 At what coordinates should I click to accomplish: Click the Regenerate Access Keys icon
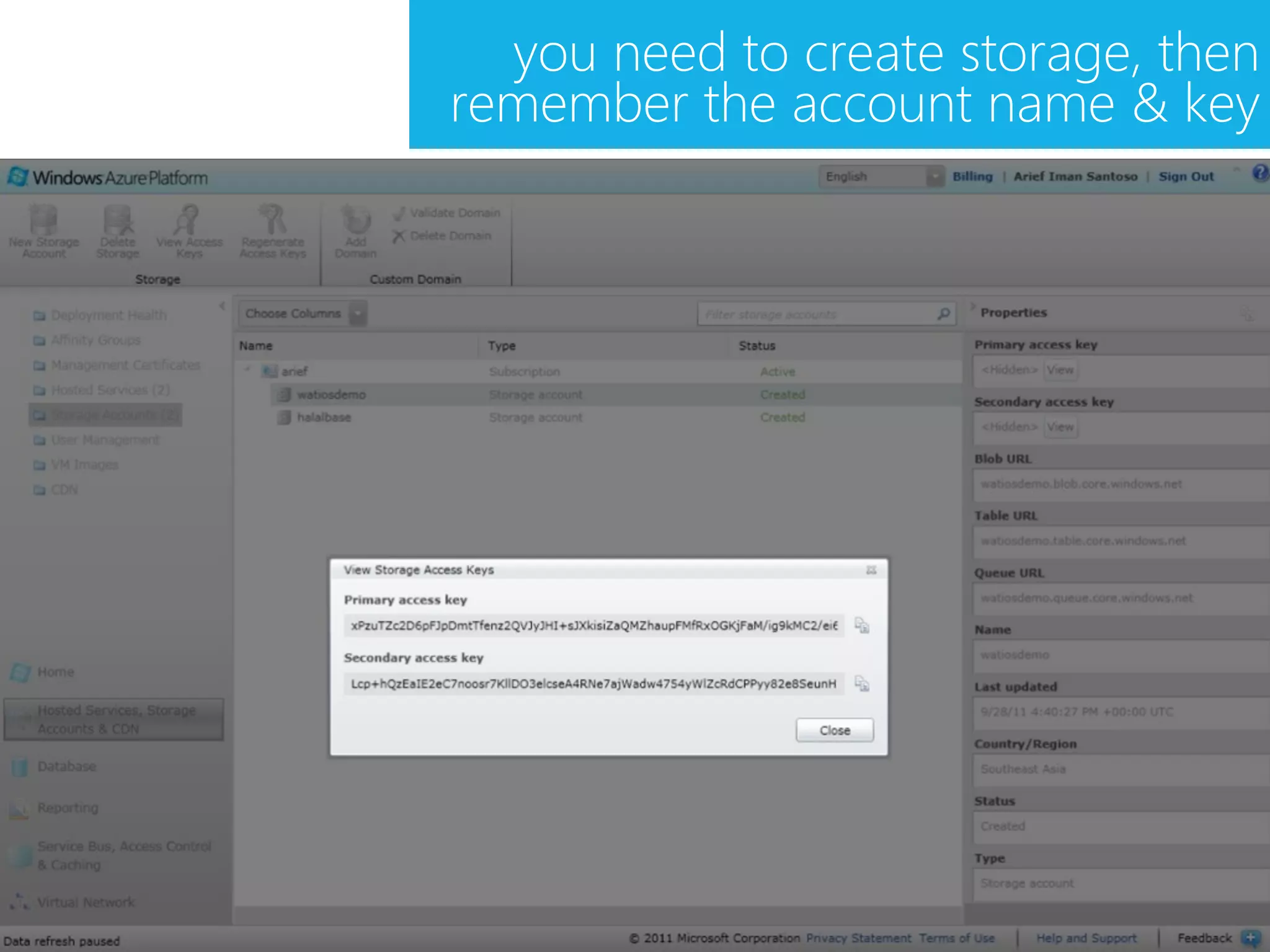tap(273, 232)
